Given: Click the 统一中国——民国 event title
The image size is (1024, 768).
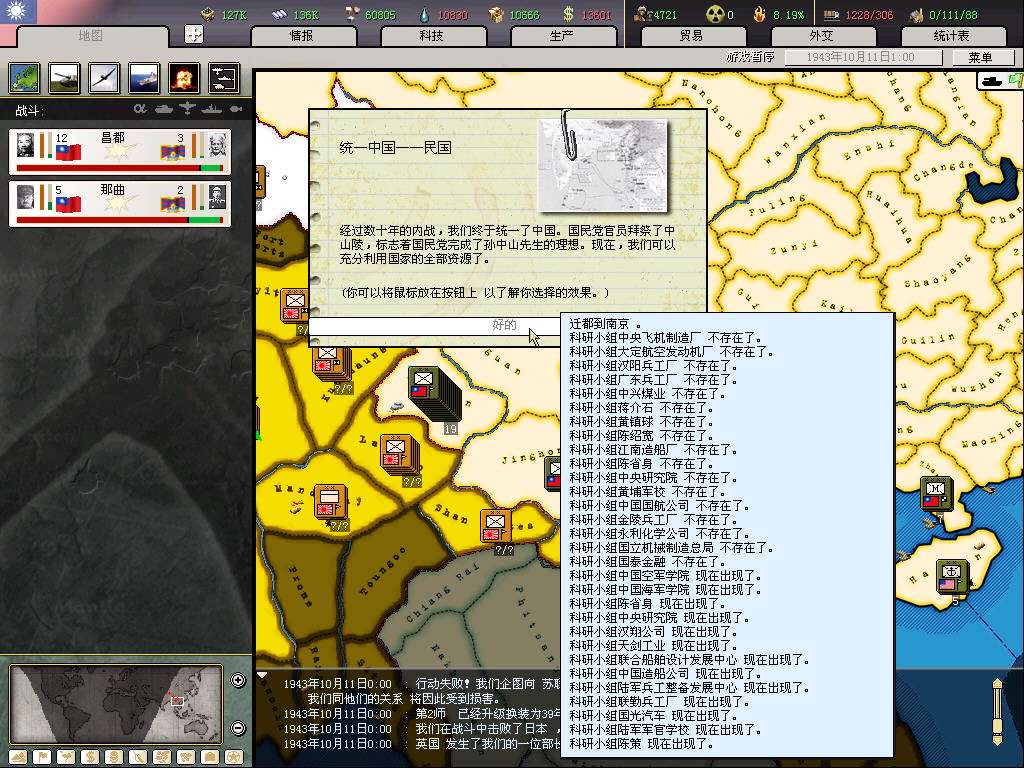Looking at the screenshot, I should pos(395,148).
